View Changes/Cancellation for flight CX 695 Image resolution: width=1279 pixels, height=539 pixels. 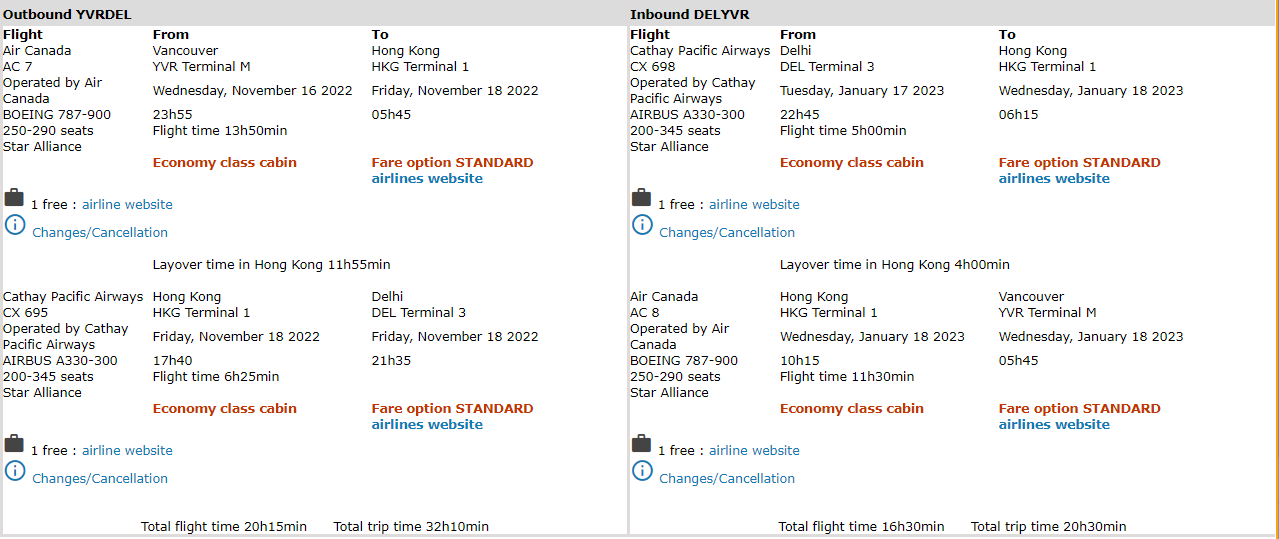(x=100, y=479)
